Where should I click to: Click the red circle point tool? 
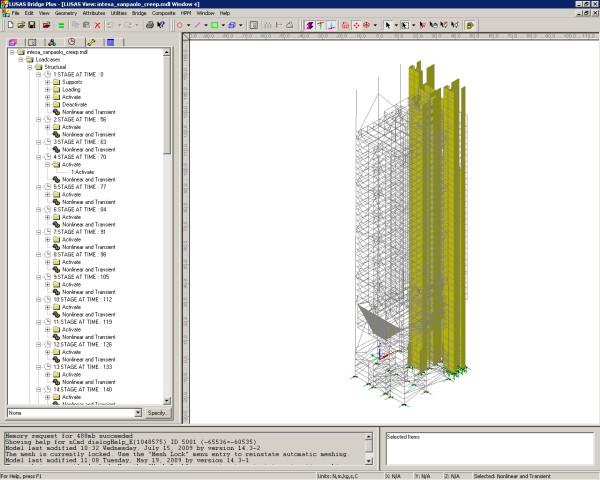click(179, 23)
